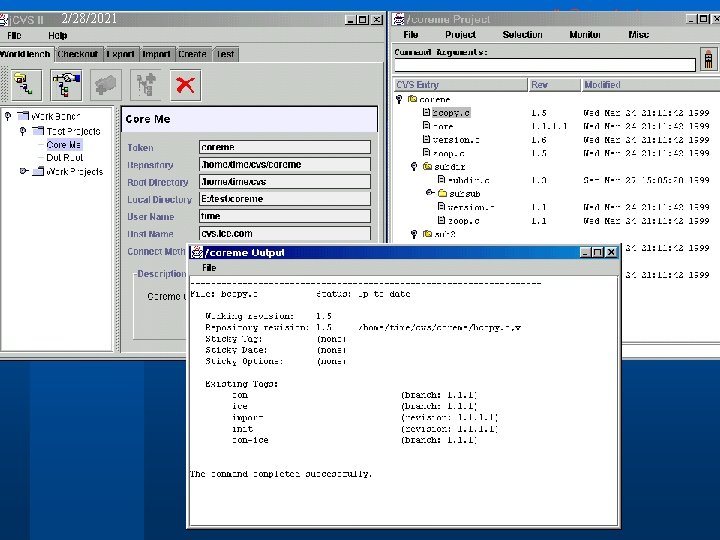The height and width of the screenshot is (540, 720).
Task: Click the Work Projects folder icon
Action: (x=39, y=171)
